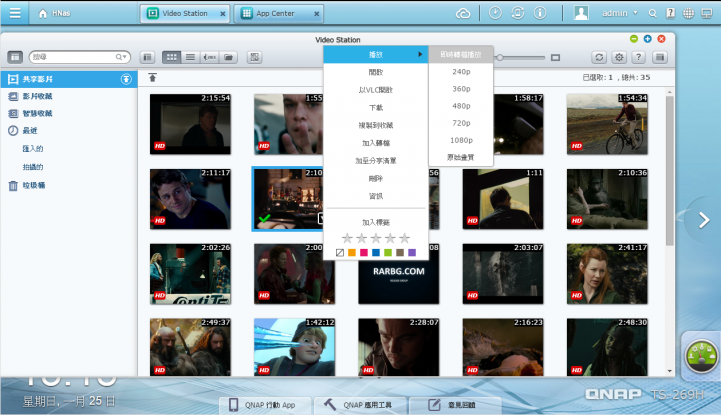Image resolution: width=721 pixels, height=415 pixels.
Task: Refresh the video library
Action: tap(599, 57)
